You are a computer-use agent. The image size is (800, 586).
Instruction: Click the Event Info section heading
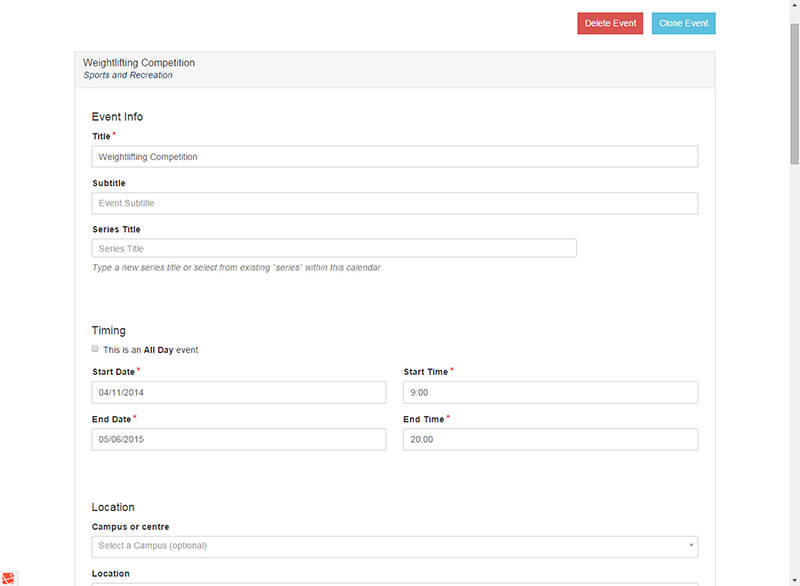(117, 117)
